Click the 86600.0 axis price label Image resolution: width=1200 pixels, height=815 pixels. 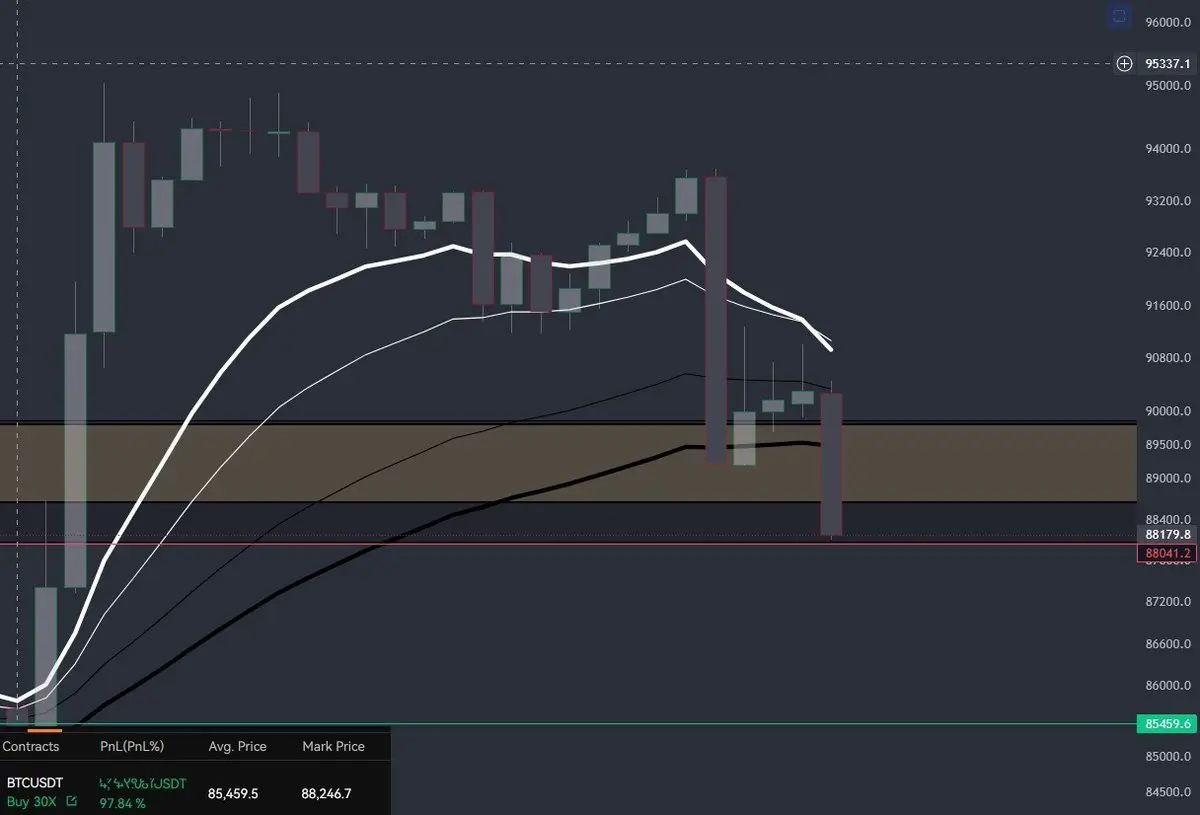tap(1168, 644)
